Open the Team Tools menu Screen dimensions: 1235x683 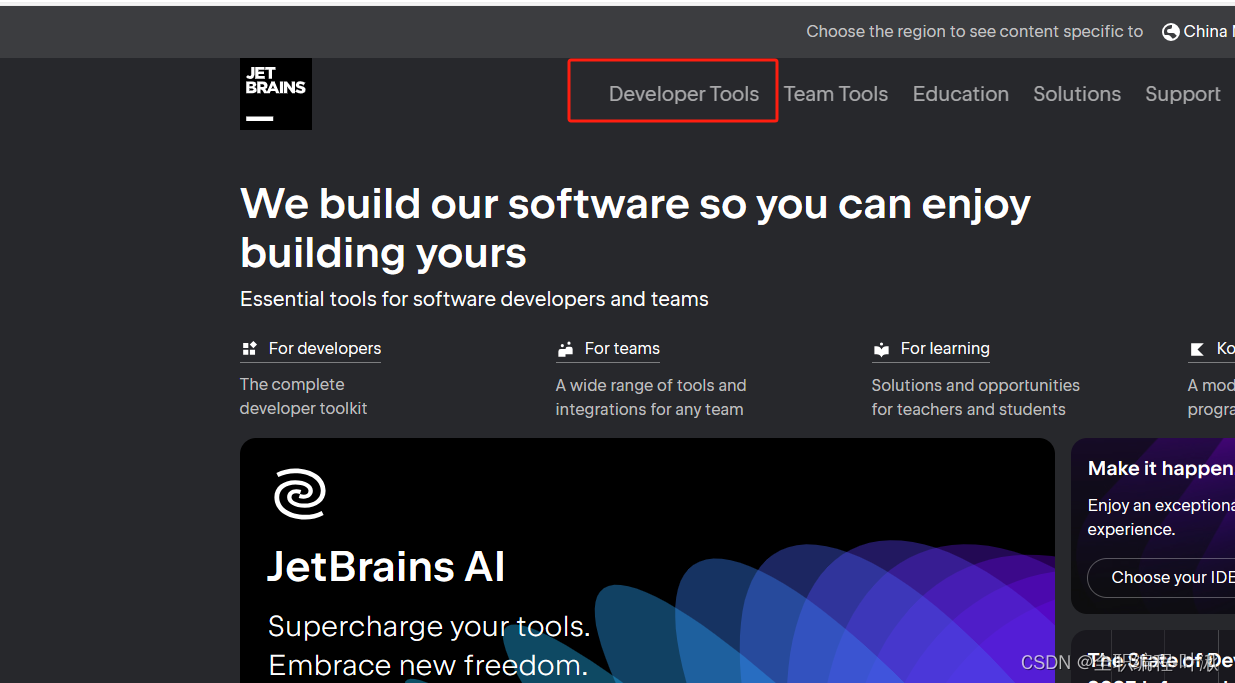tap(836, 94)
